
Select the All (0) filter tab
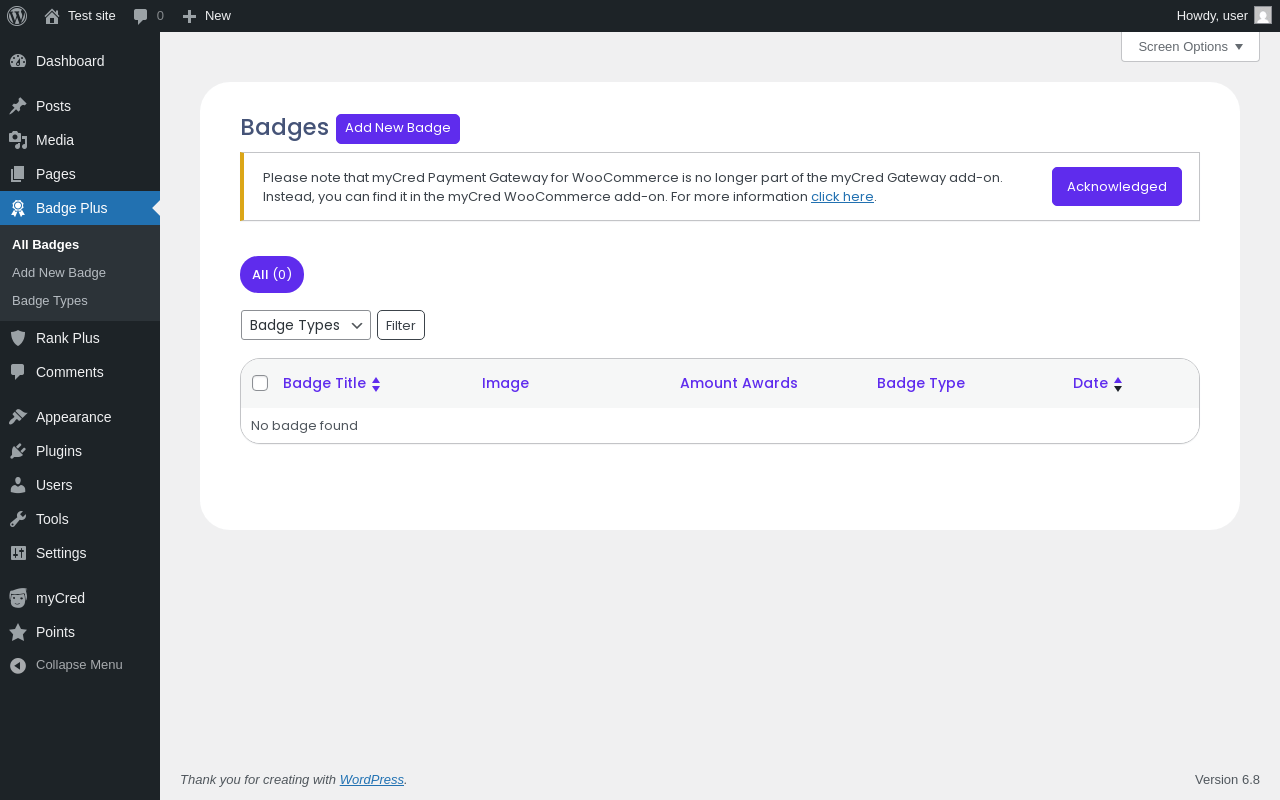[272, 274]
